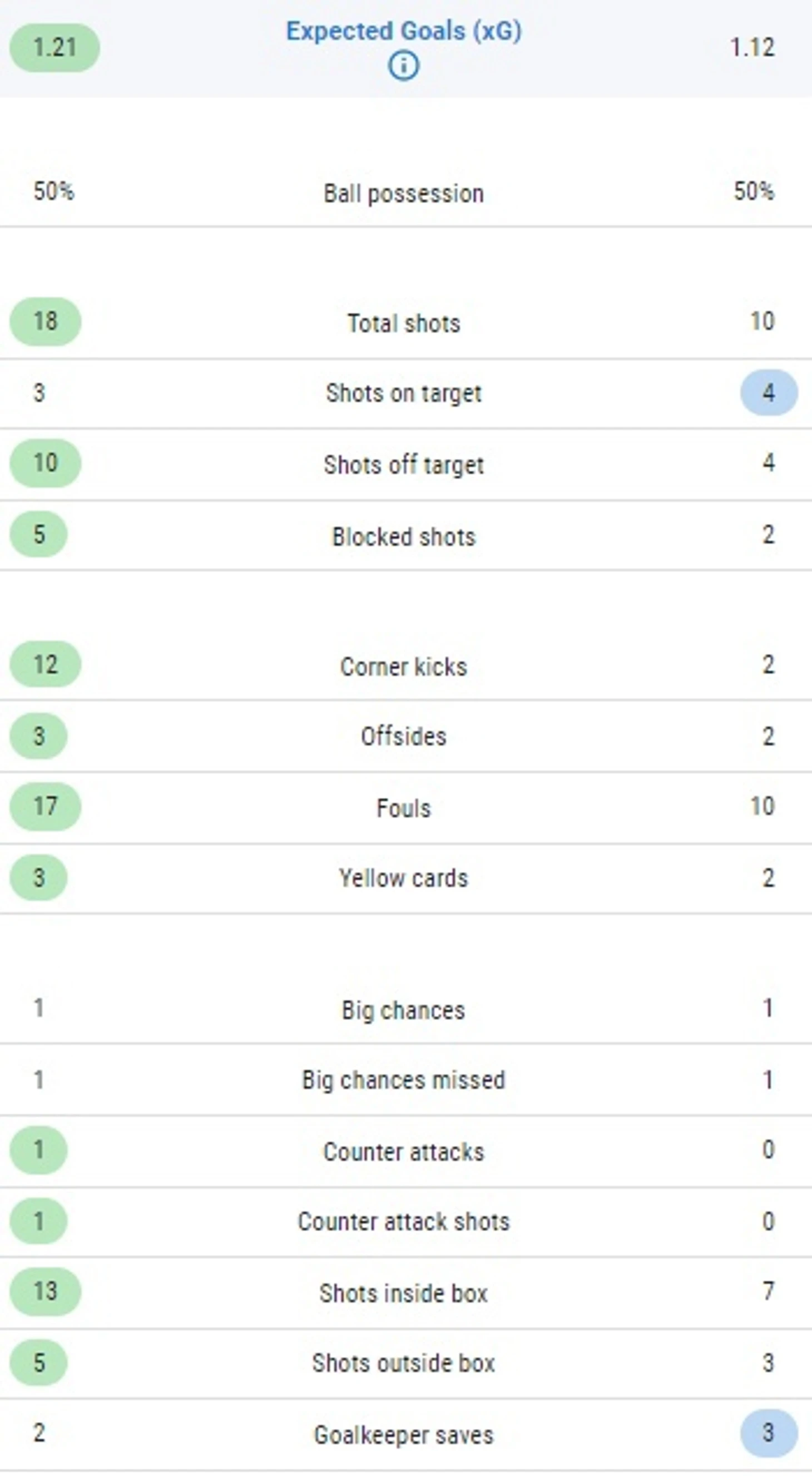812x1476 pixels.
Task: Select the Shots off target label
Action: [x=404, y=465]
